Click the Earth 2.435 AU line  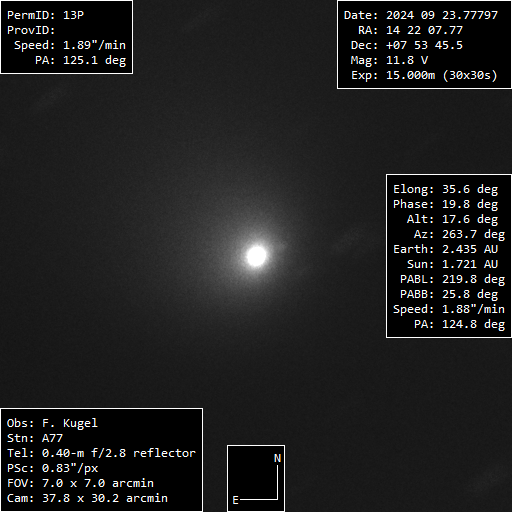445,249
